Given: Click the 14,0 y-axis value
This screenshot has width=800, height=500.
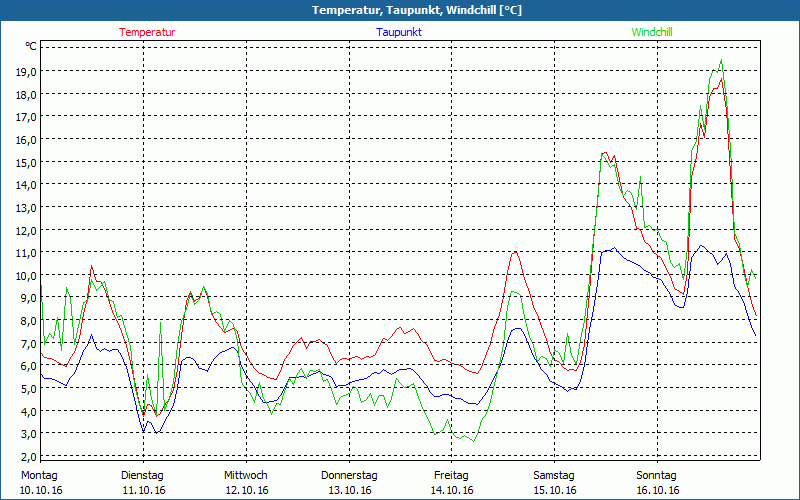Looking at the screenshot, I should tap(27, 185).
